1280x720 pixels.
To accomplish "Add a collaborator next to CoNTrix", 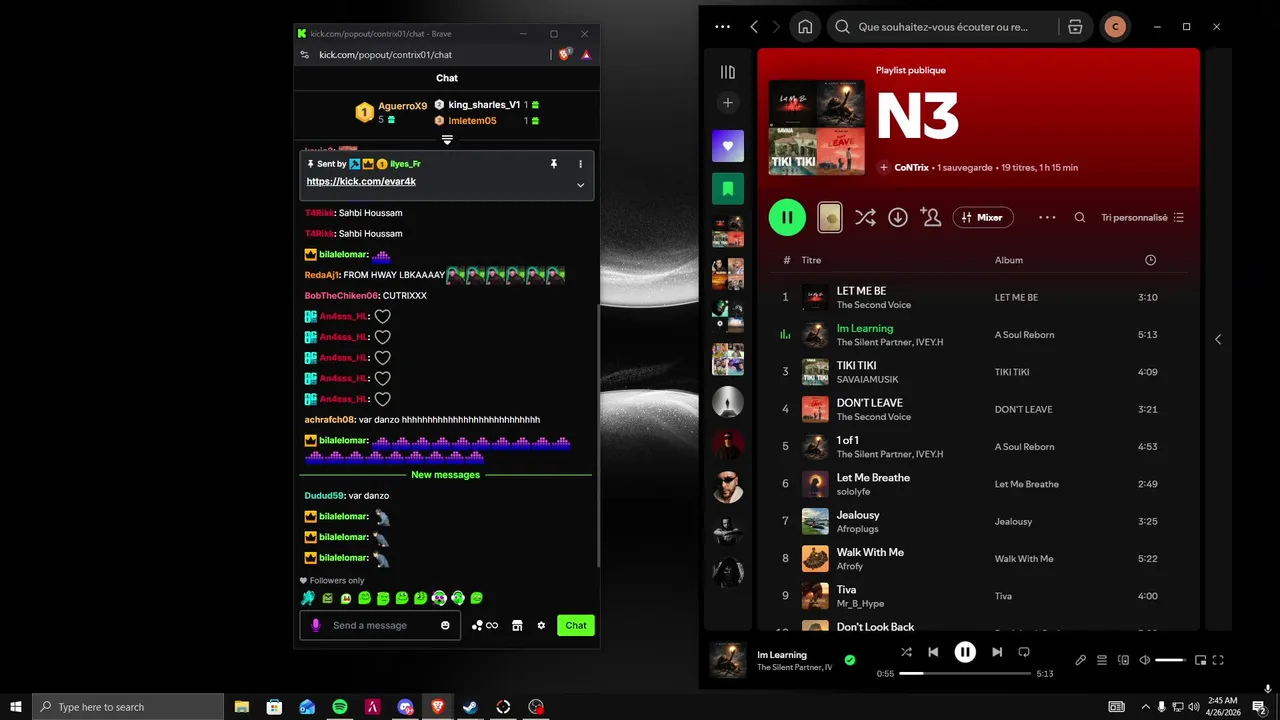I will click(x=884, y=168).
